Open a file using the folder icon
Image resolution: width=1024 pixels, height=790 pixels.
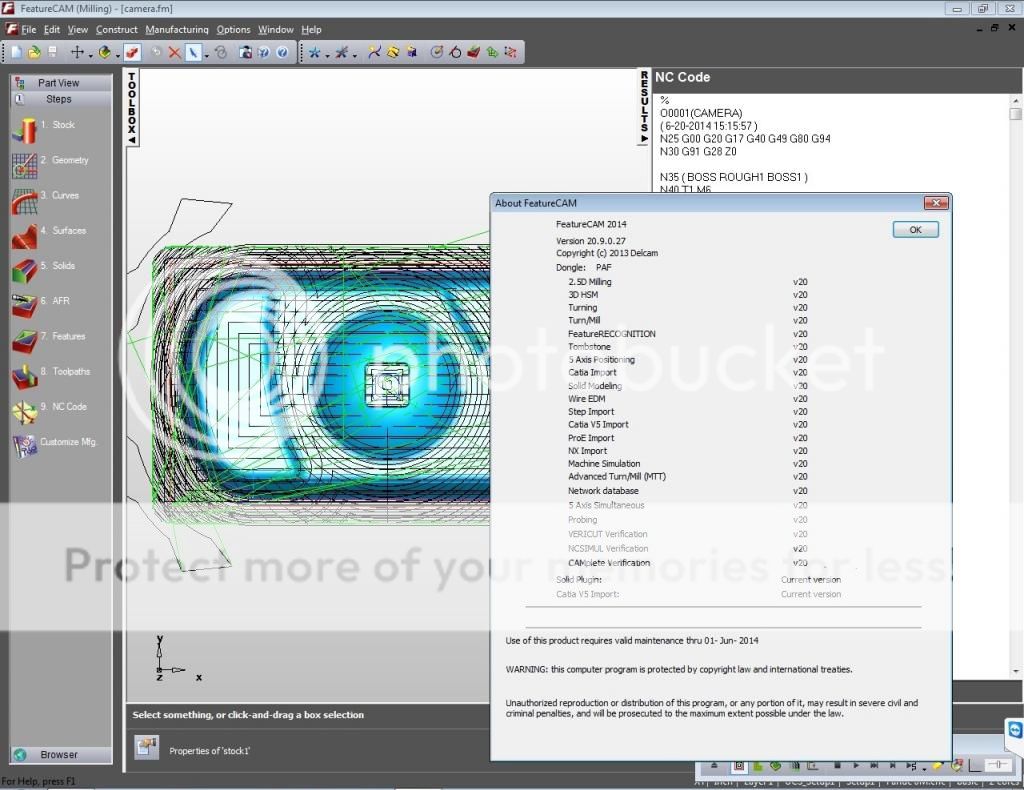34,52
